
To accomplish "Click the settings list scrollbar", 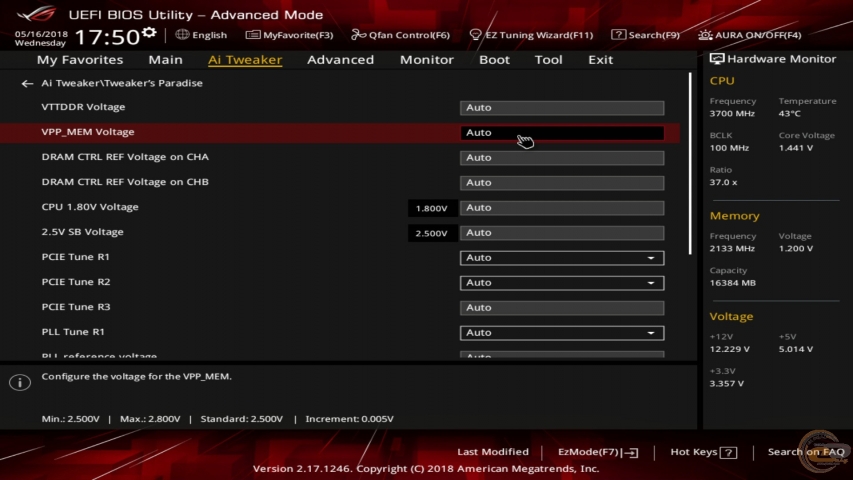I will click(x=690, y=163).
